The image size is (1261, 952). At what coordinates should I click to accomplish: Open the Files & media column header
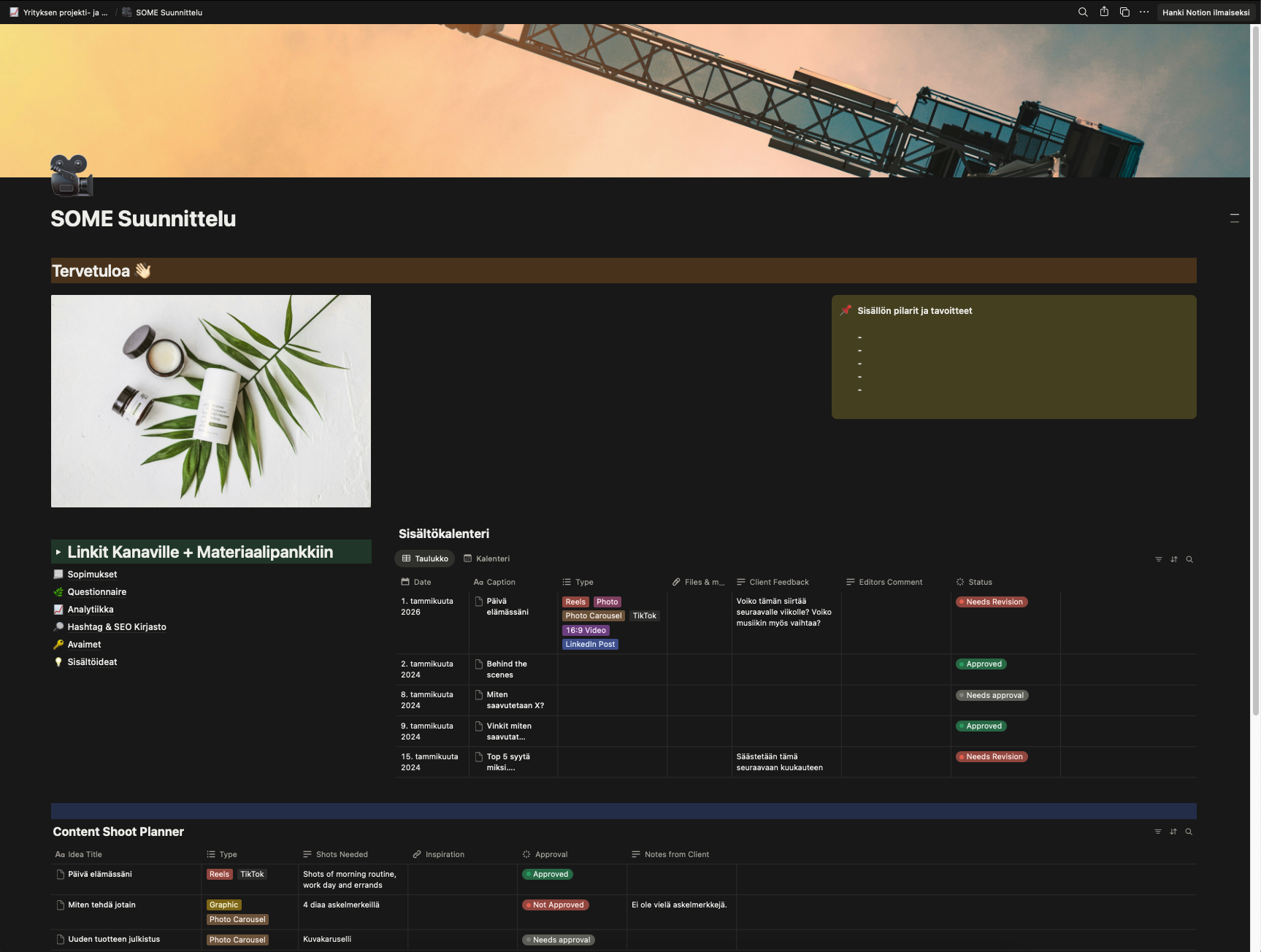pyautogui.click(x=699, y=583)
